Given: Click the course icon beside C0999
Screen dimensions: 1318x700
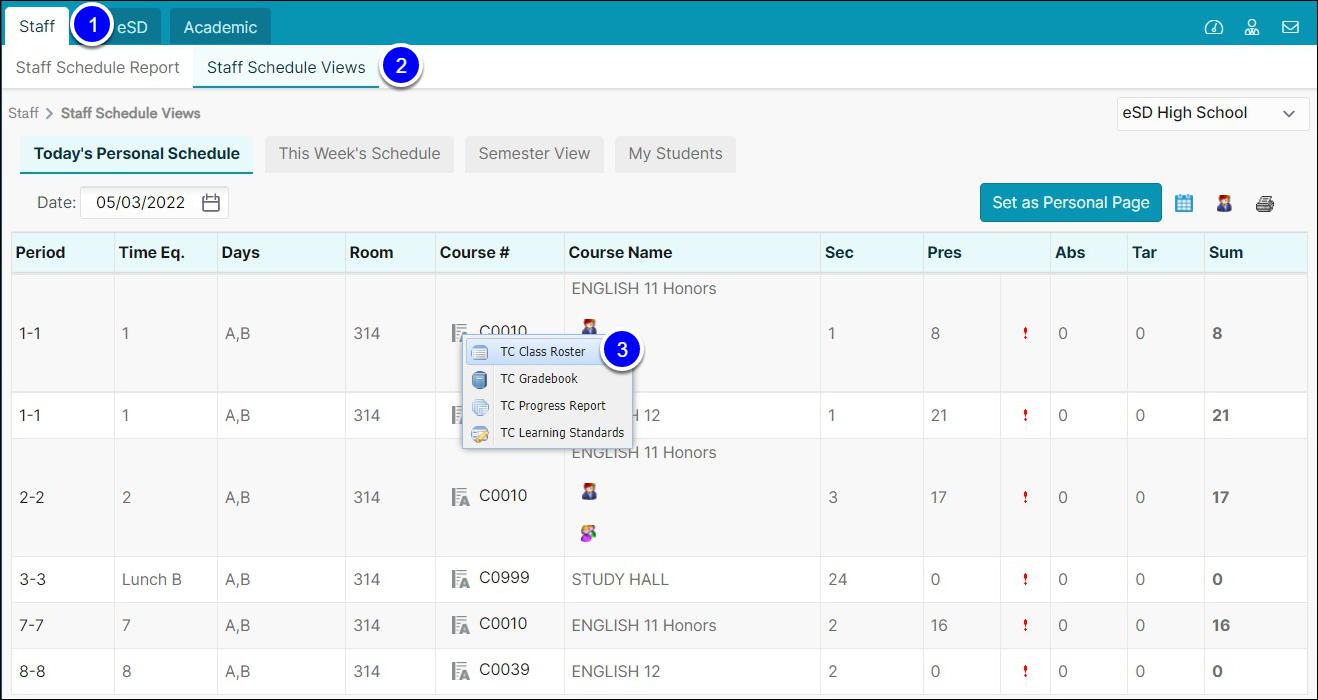Looking at the screenshot, I should click(x=460, y=579).
